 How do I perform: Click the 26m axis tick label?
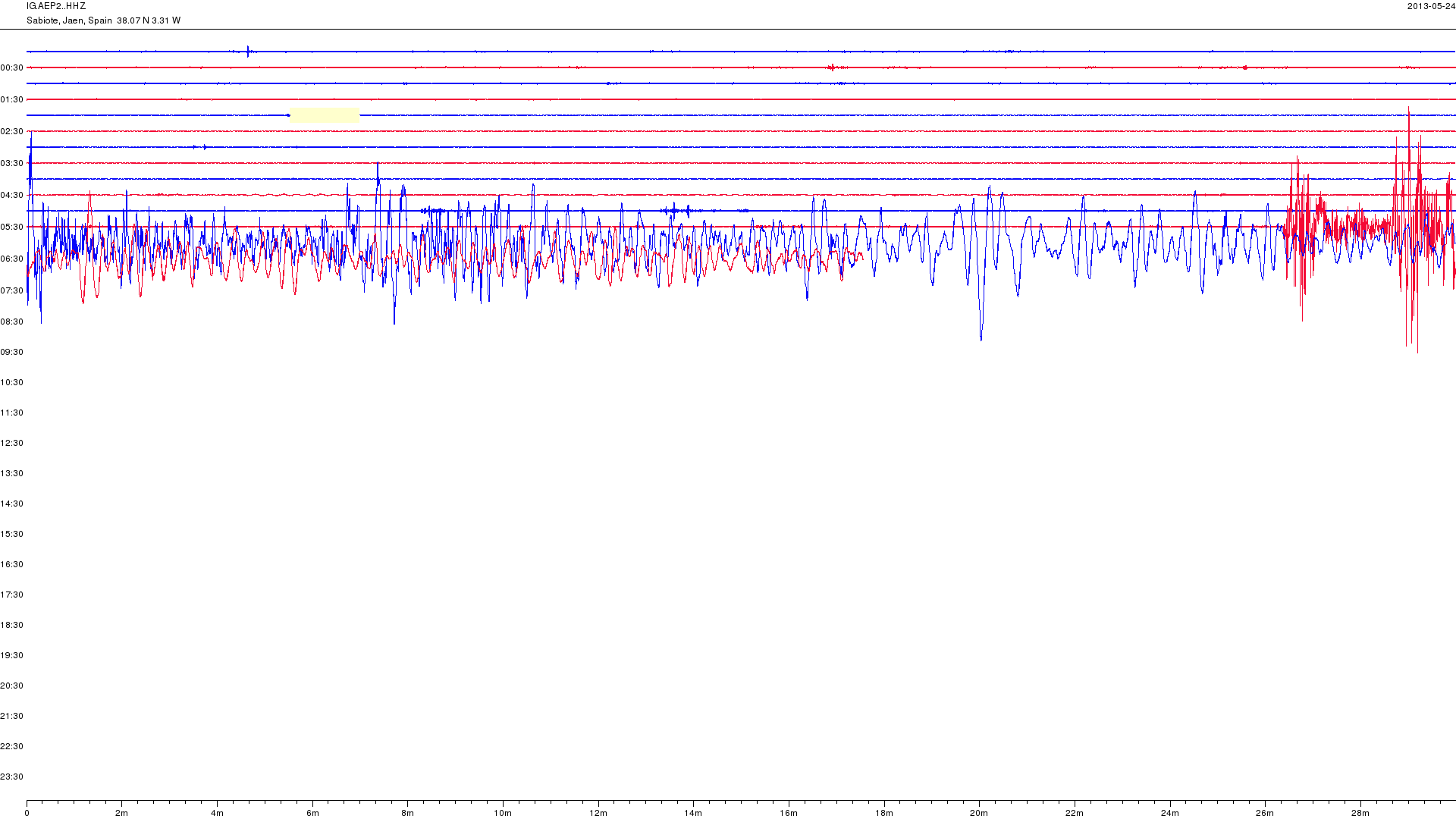tap(1265, 814)
